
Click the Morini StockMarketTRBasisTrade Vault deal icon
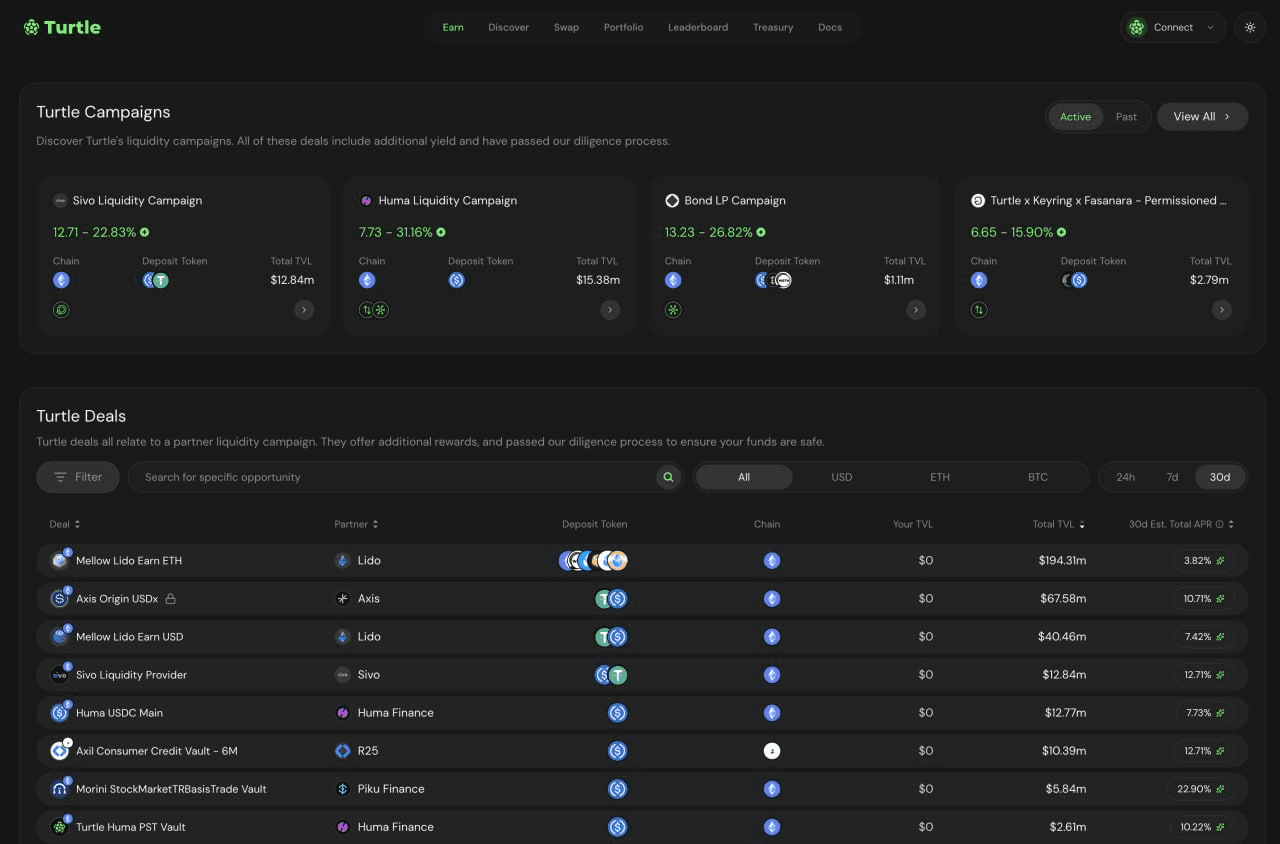60,789
